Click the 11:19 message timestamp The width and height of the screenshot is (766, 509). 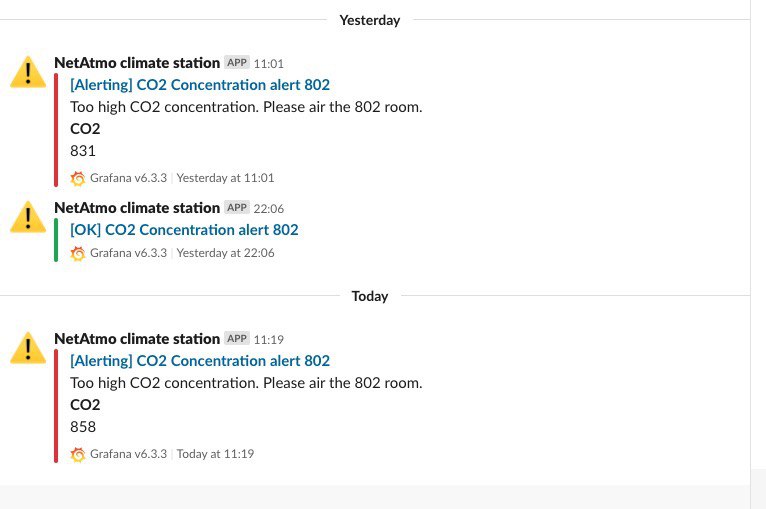point(269,340)
